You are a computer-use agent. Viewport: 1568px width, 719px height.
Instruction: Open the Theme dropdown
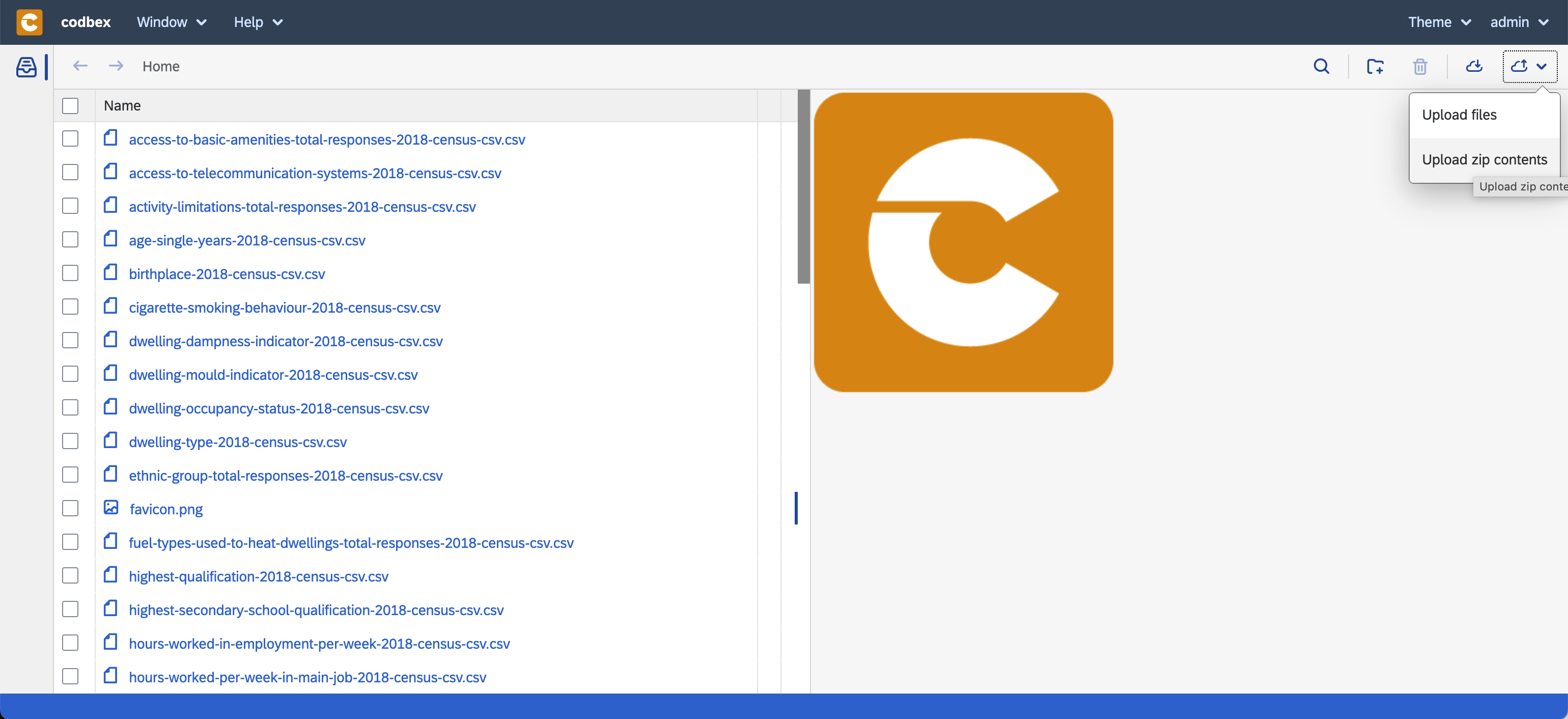pos(1439,22)
